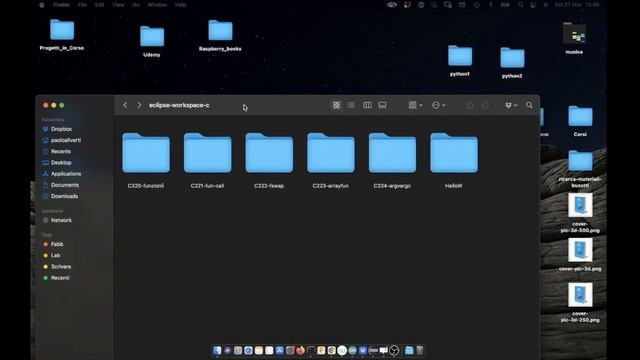
Task: Click the menu bar date and time
Action: pyautogui.click(x=577, y=5)
